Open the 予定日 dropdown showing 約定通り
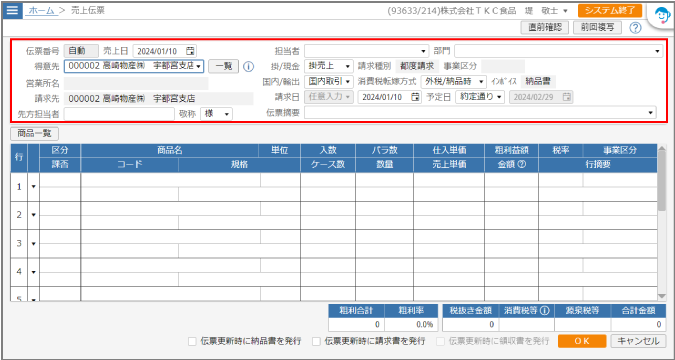The height and width of the screenshot is (360, 675). pos(480,97)
